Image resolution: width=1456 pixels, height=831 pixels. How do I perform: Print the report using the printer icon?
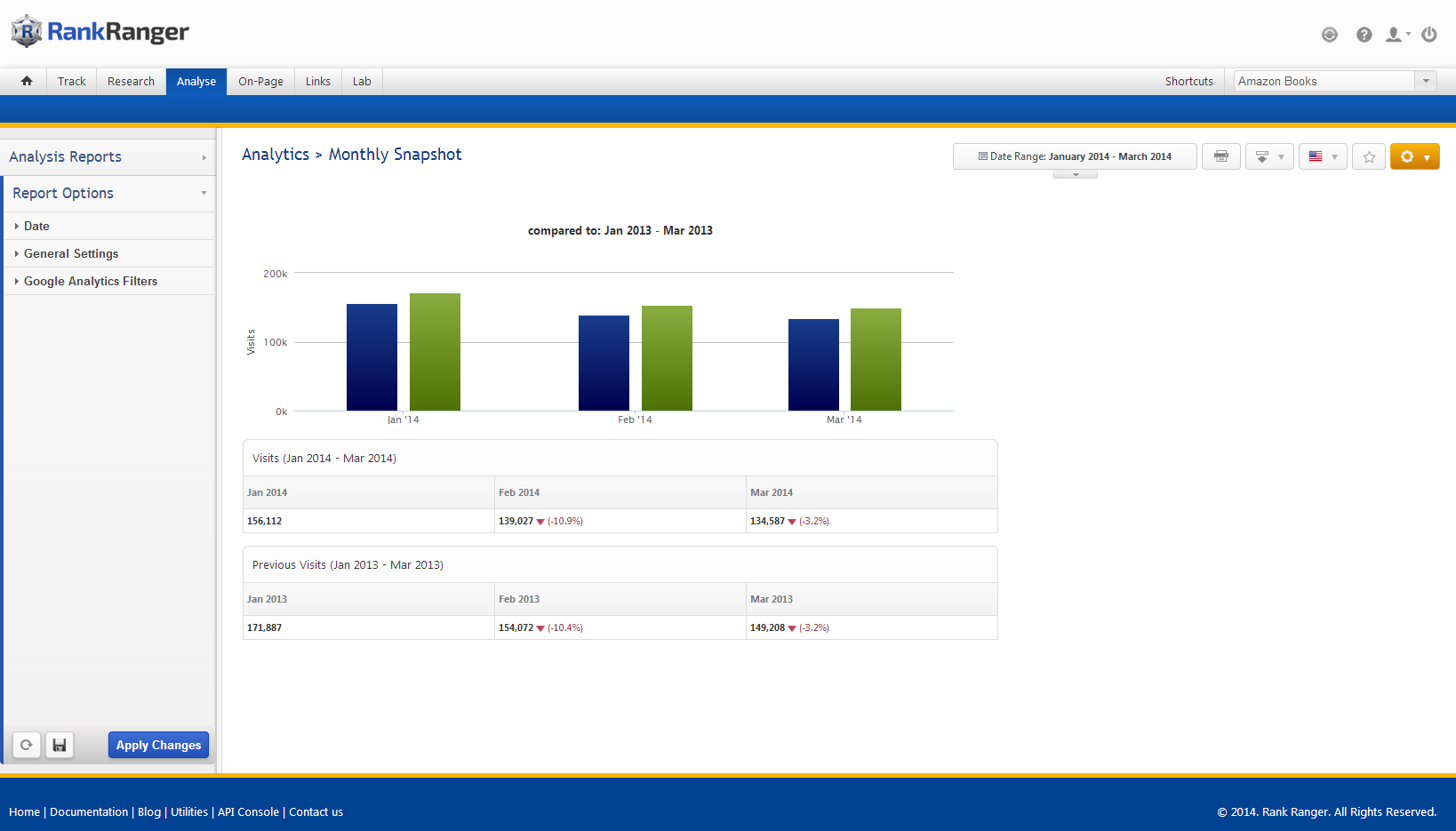1220,156
